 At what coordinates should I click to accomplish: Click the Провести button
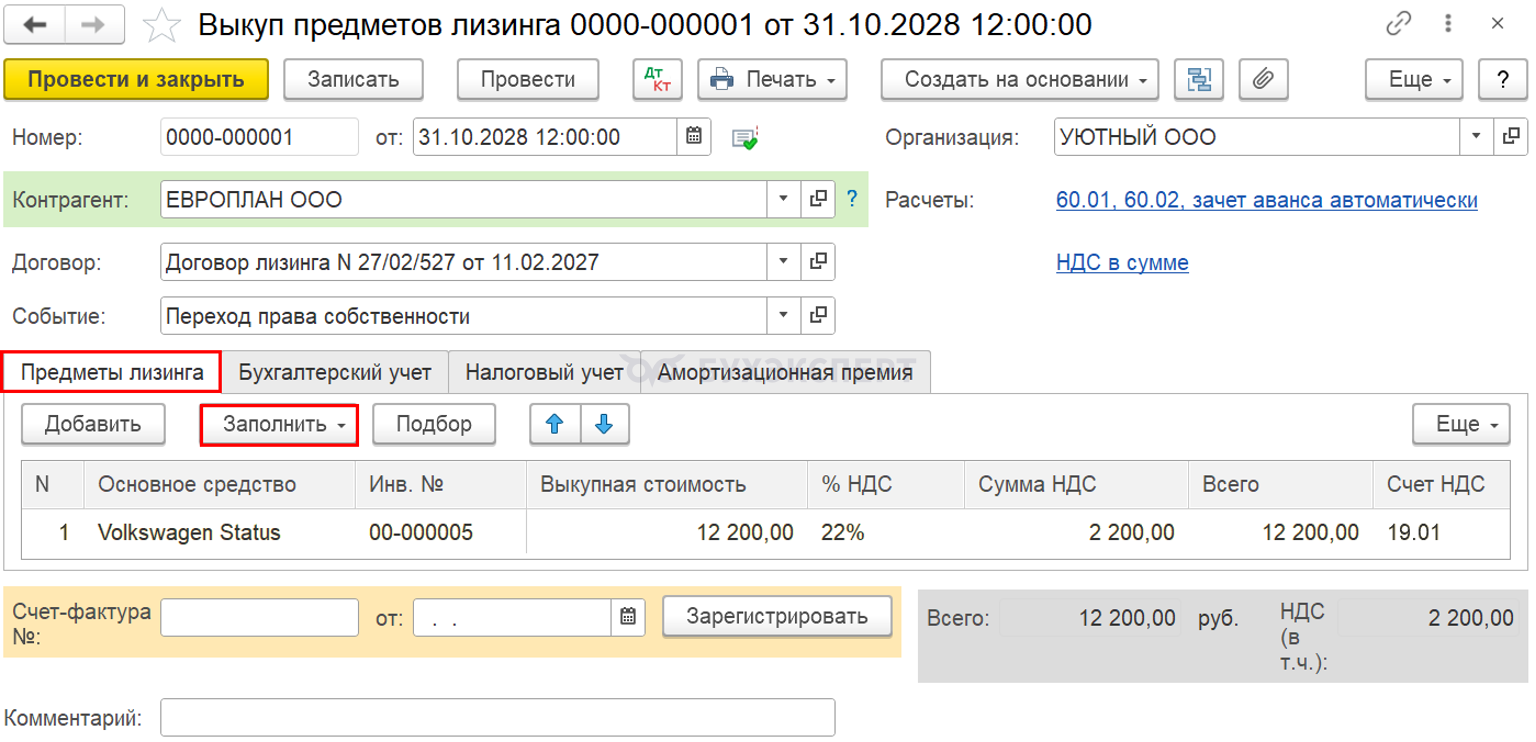(528, 80)
